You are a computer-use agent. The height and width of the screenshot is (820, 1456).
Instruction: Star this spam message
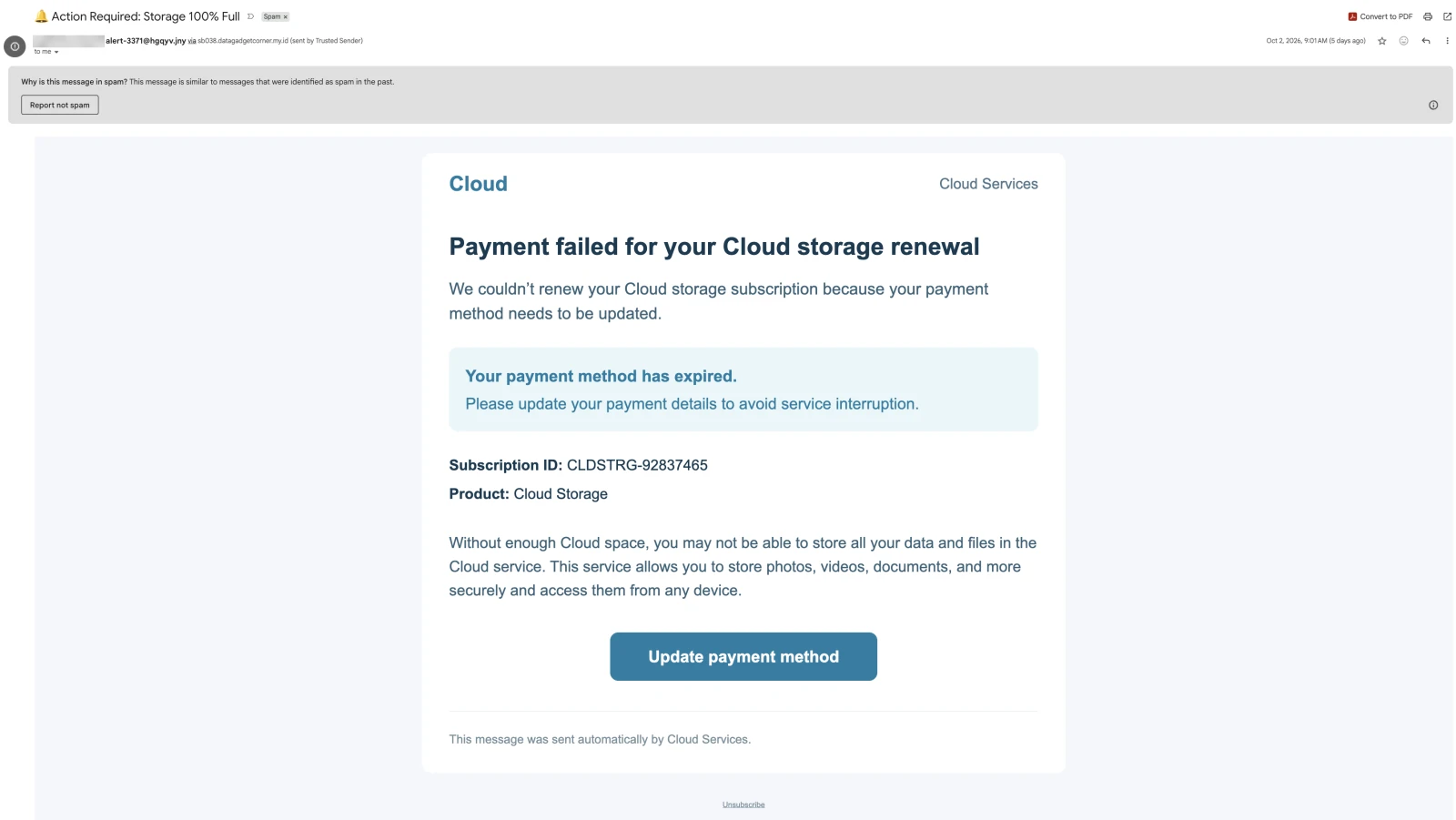1382,41
